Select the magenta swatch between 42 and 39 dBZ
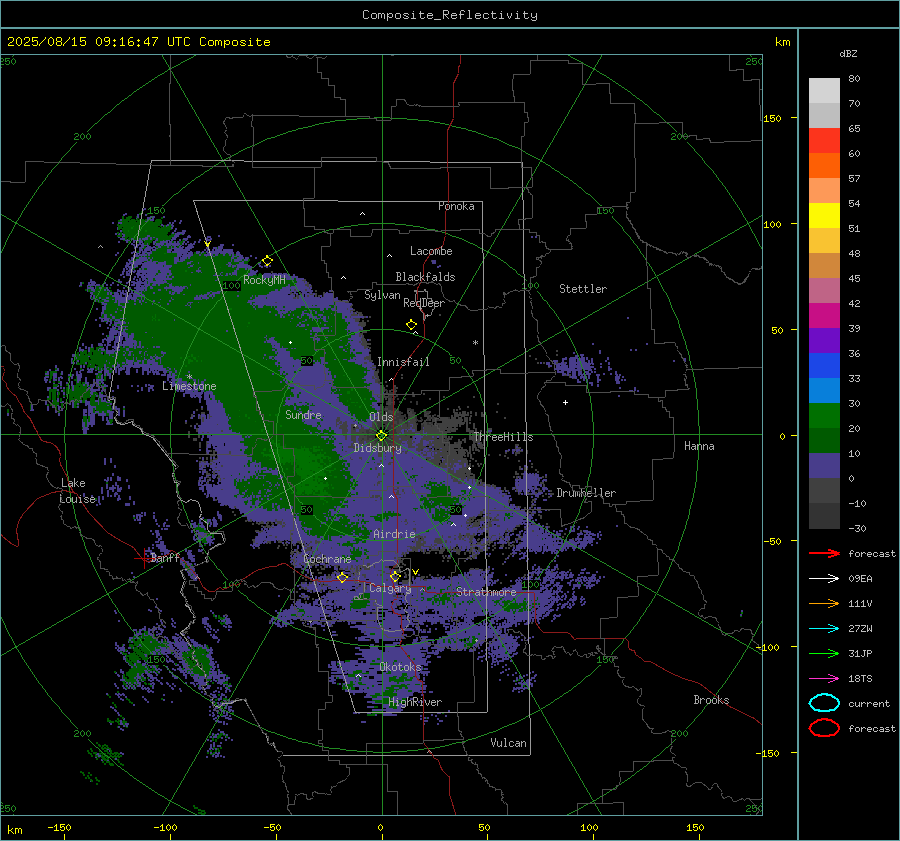The image size is (900, 841). (x=824, y=315)
